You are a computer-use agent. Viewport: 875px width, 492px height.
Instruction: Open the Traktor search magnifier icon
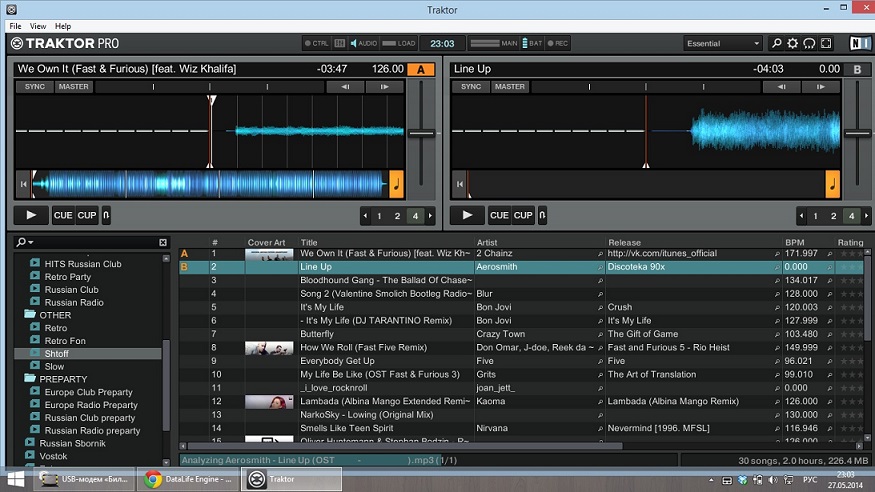776,43
